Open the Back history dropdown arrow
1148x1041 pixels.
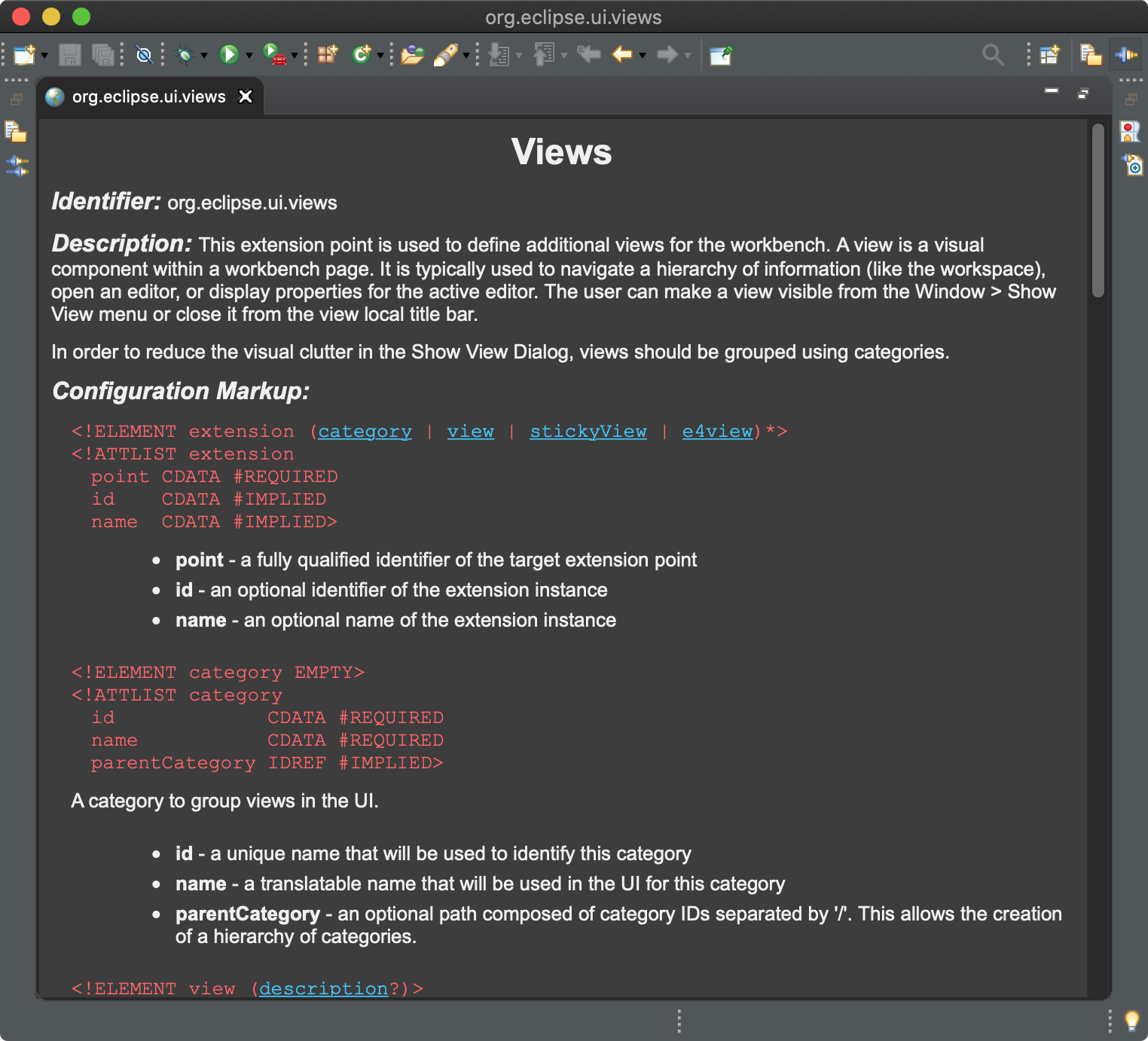pyautogui.click(x=643, y=56)
